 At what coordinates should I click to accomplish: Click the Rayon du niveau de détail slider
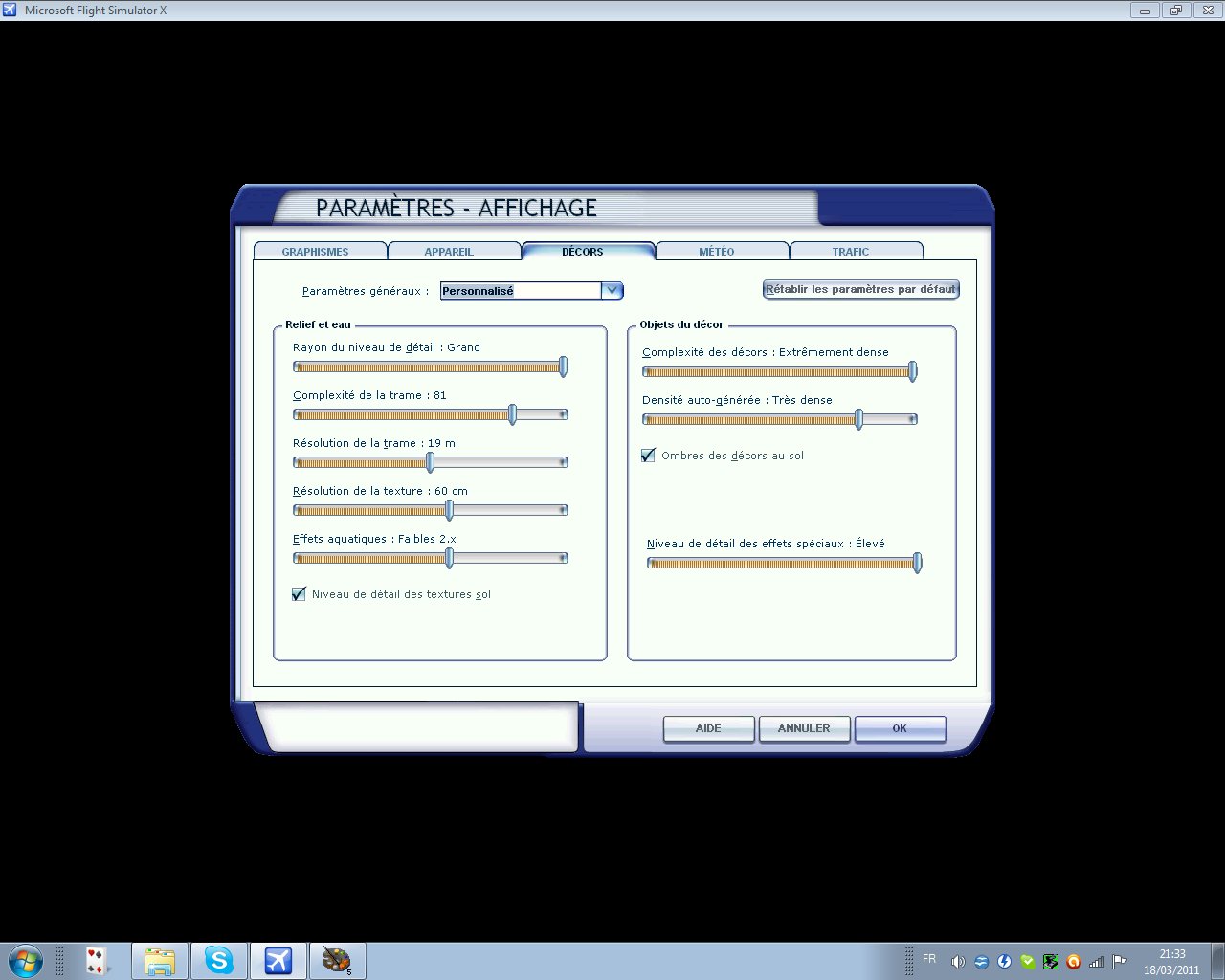click(x=431, y=367)
